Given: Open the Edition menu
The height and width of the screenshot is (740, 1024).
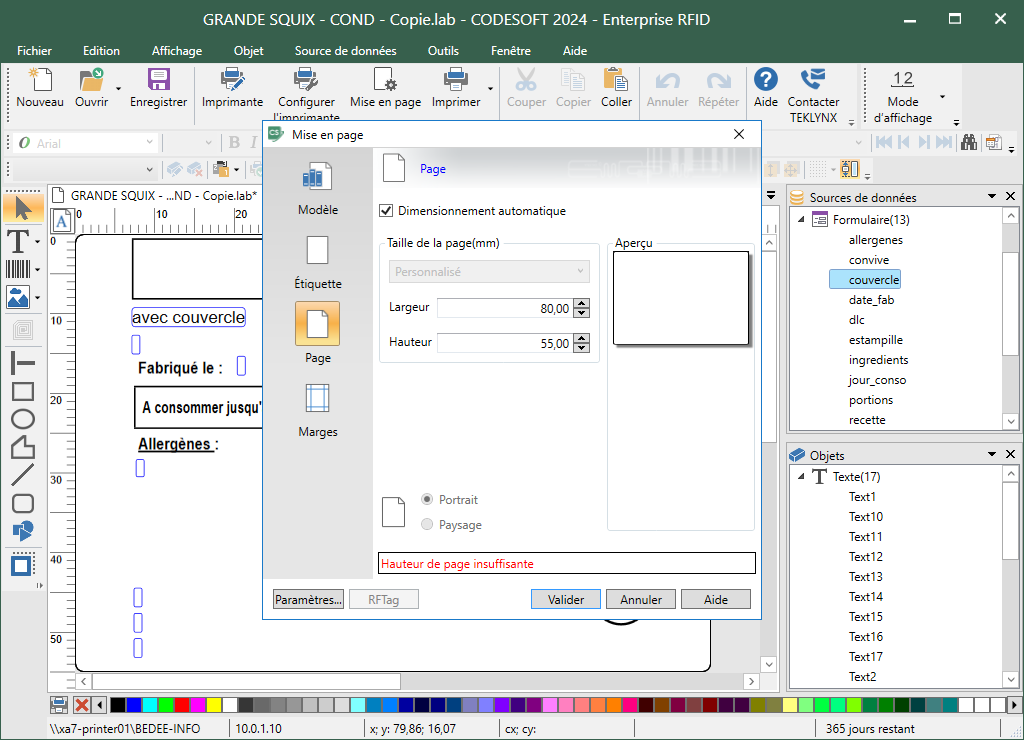Looking at the screenshot, I should [x=101, y=50].
